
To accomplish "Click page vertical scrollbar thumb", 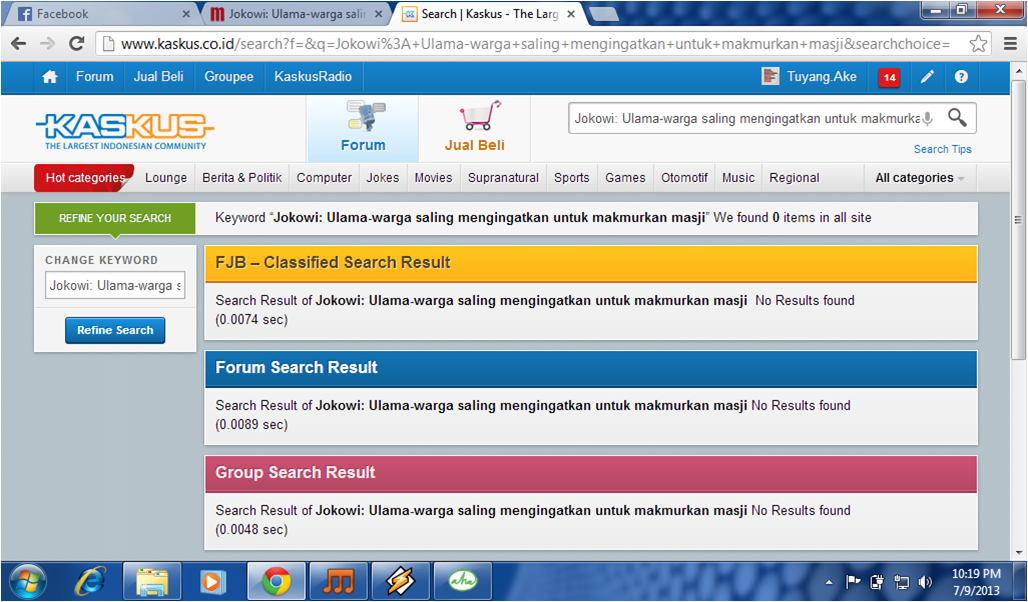I will [1018, 220].
